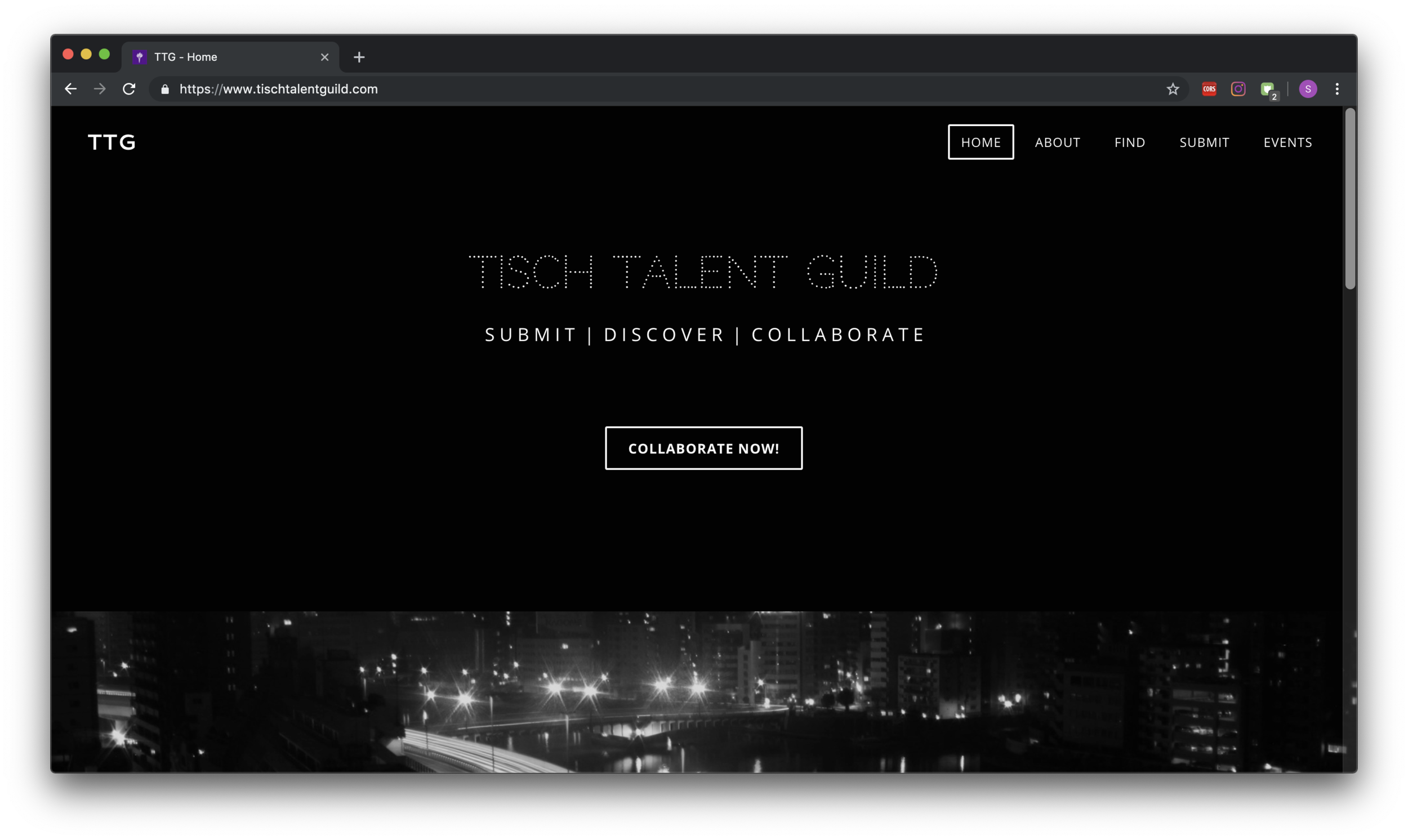
Task: Open the FIND navigation item
Action: click(x=1129, y=142)
